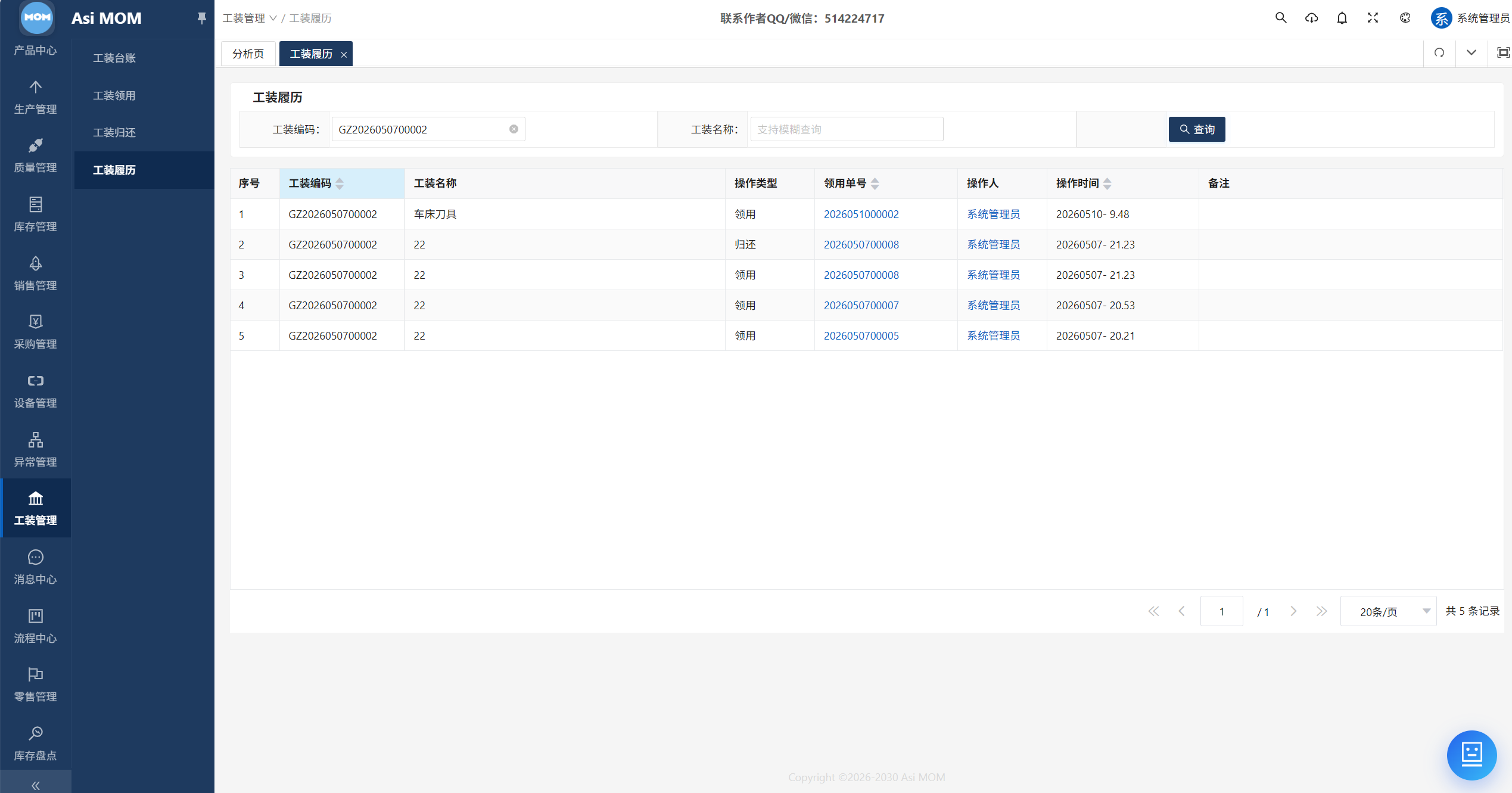The image size is (1512, 793).
Task: Switch to the 分析页 tab
Action: point(248,54)
